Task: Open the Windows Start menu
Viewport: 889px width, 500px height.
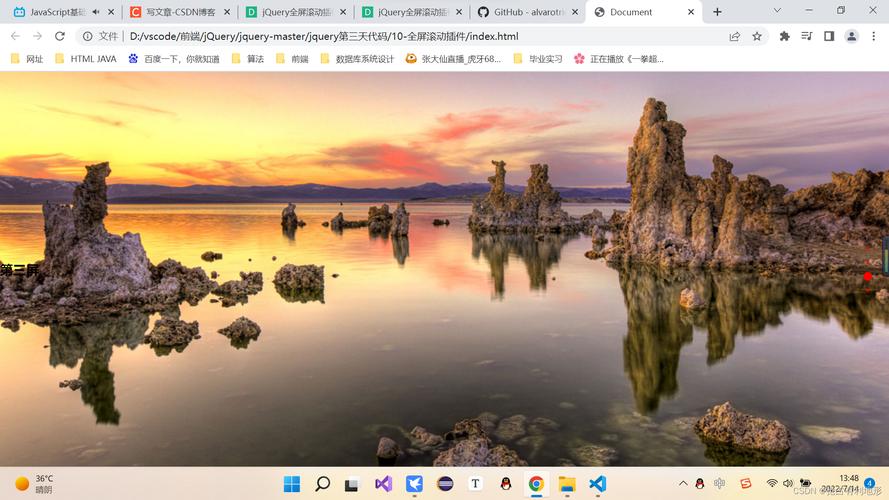Action: (x=292, y=484)
